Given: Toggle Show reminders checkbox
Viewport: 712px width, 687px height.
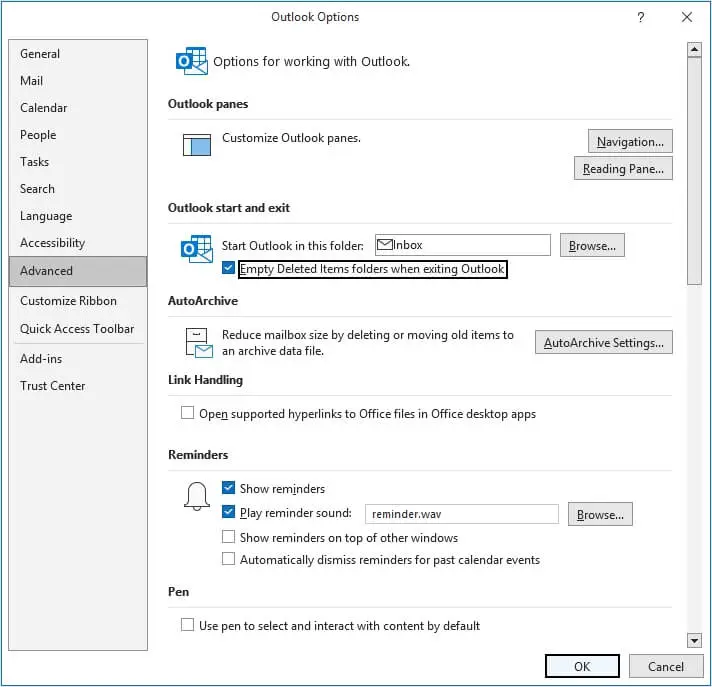Looking at the screenshot, I should point(228,488).
